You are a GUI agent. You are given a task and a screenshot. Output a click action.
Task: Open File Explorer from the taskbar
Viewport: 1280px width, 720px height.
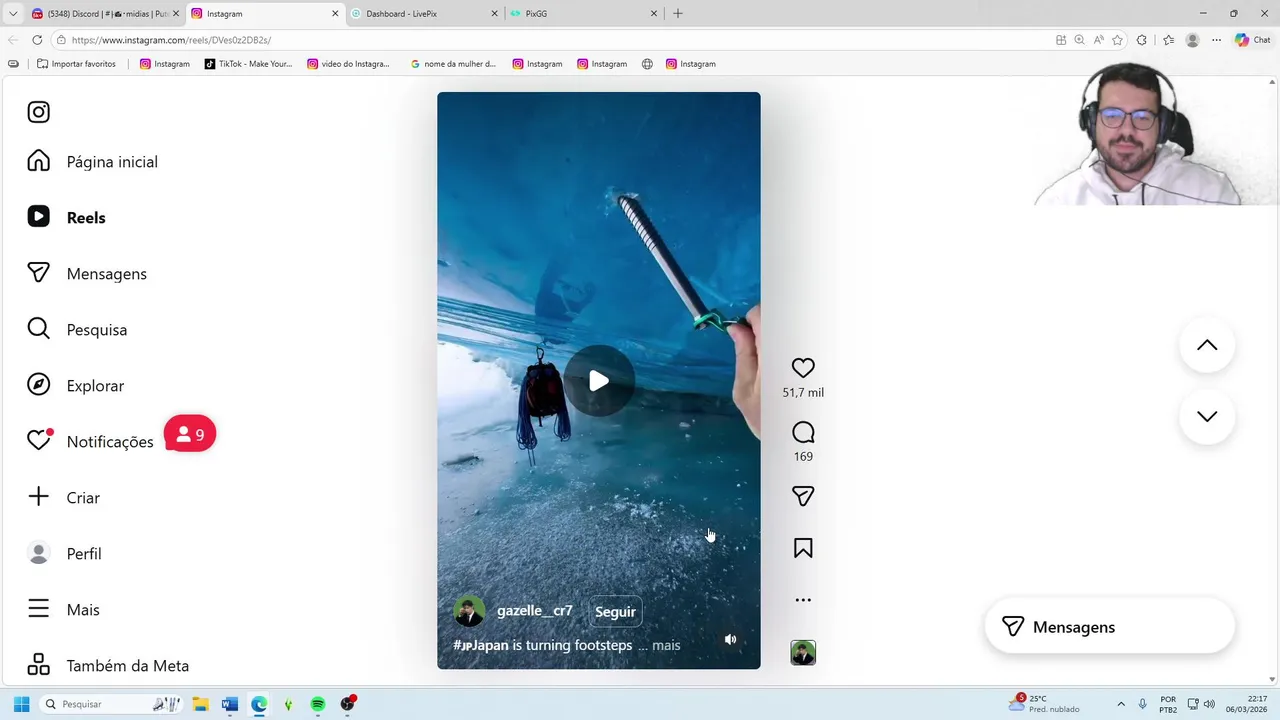click(x=200, y=704)
